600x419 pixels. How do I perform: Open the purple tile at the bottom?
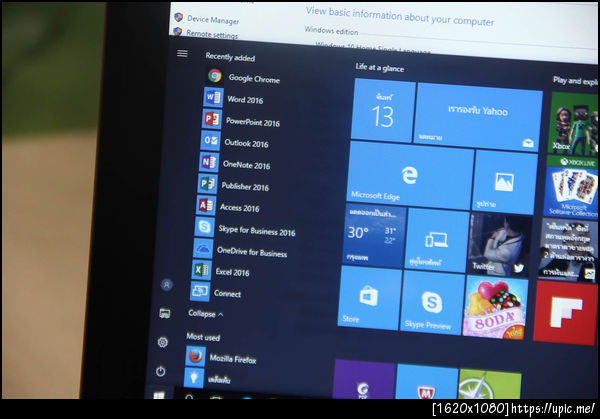click(x=364, y=379)
